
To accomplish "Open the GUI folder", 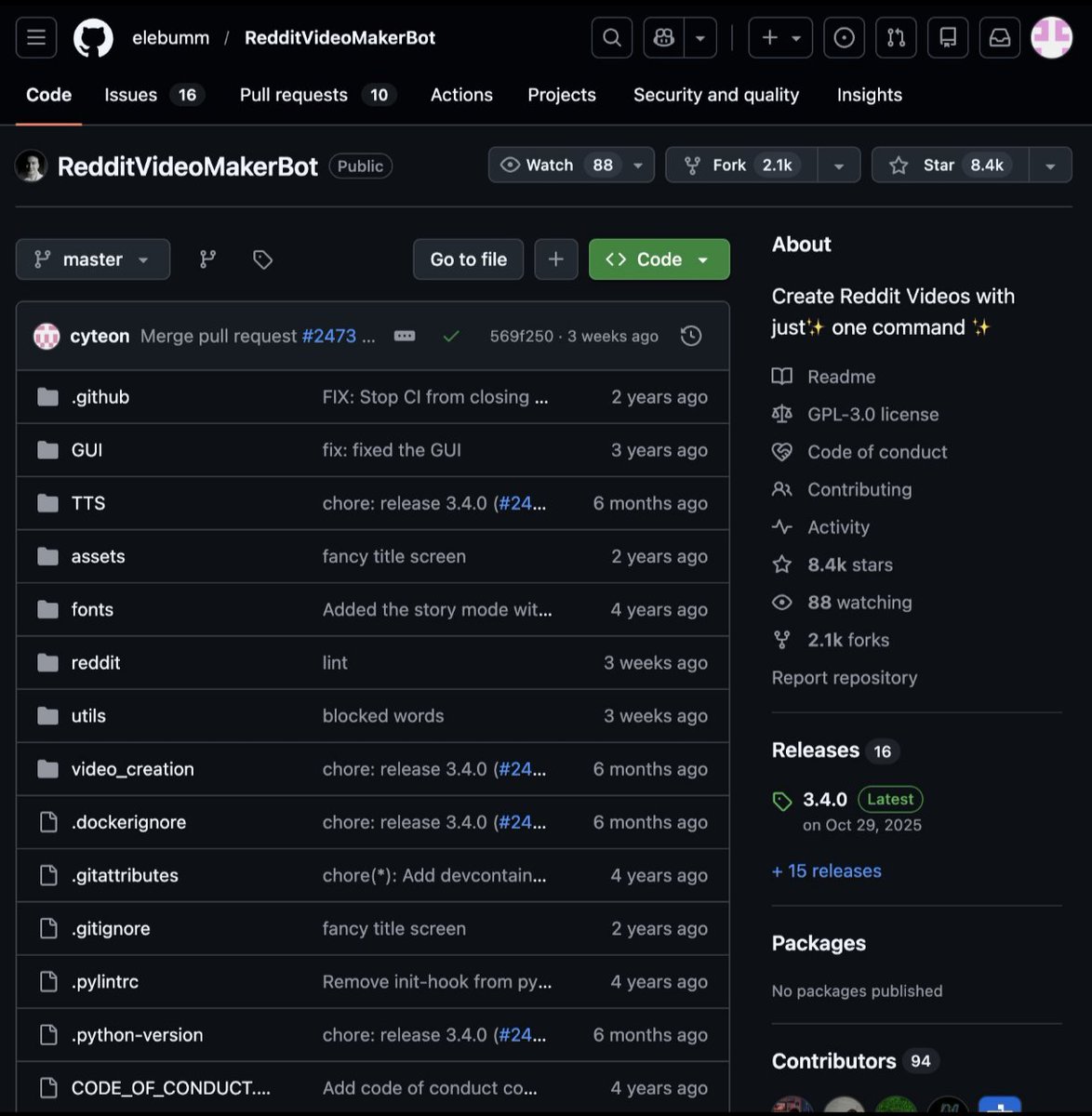I will (x=87, y=450).
